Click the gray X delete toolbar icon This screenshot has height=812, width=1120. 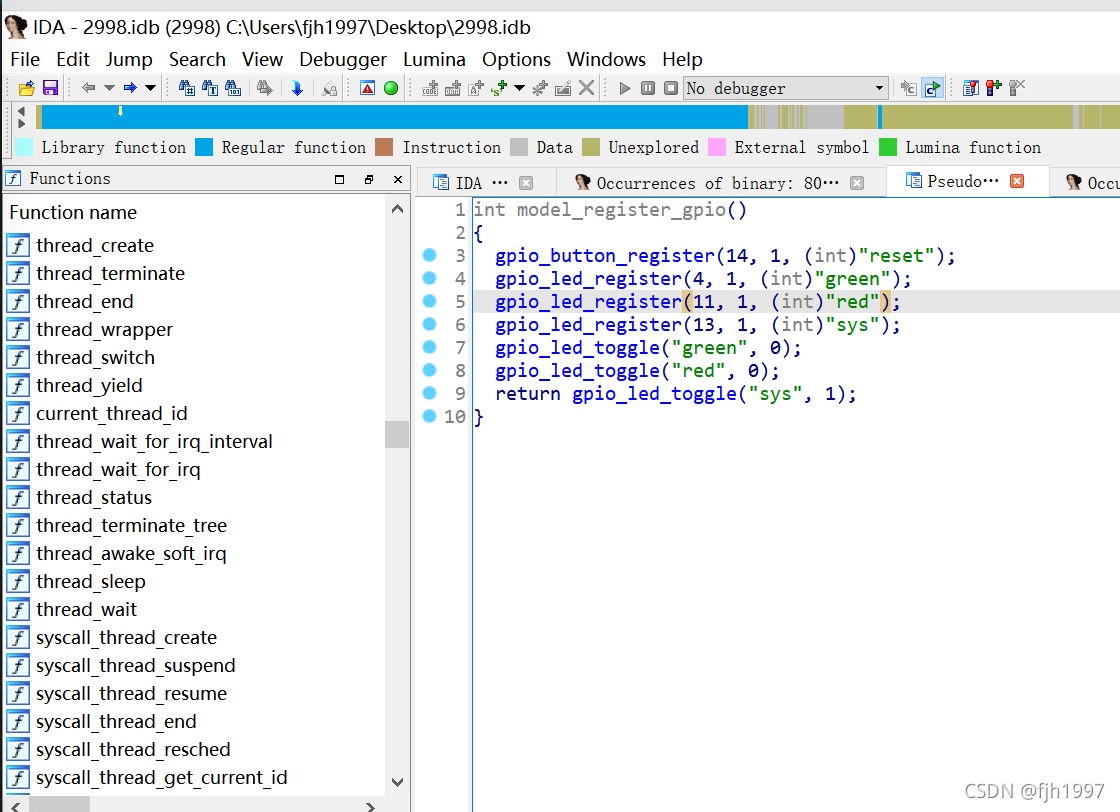586,88
